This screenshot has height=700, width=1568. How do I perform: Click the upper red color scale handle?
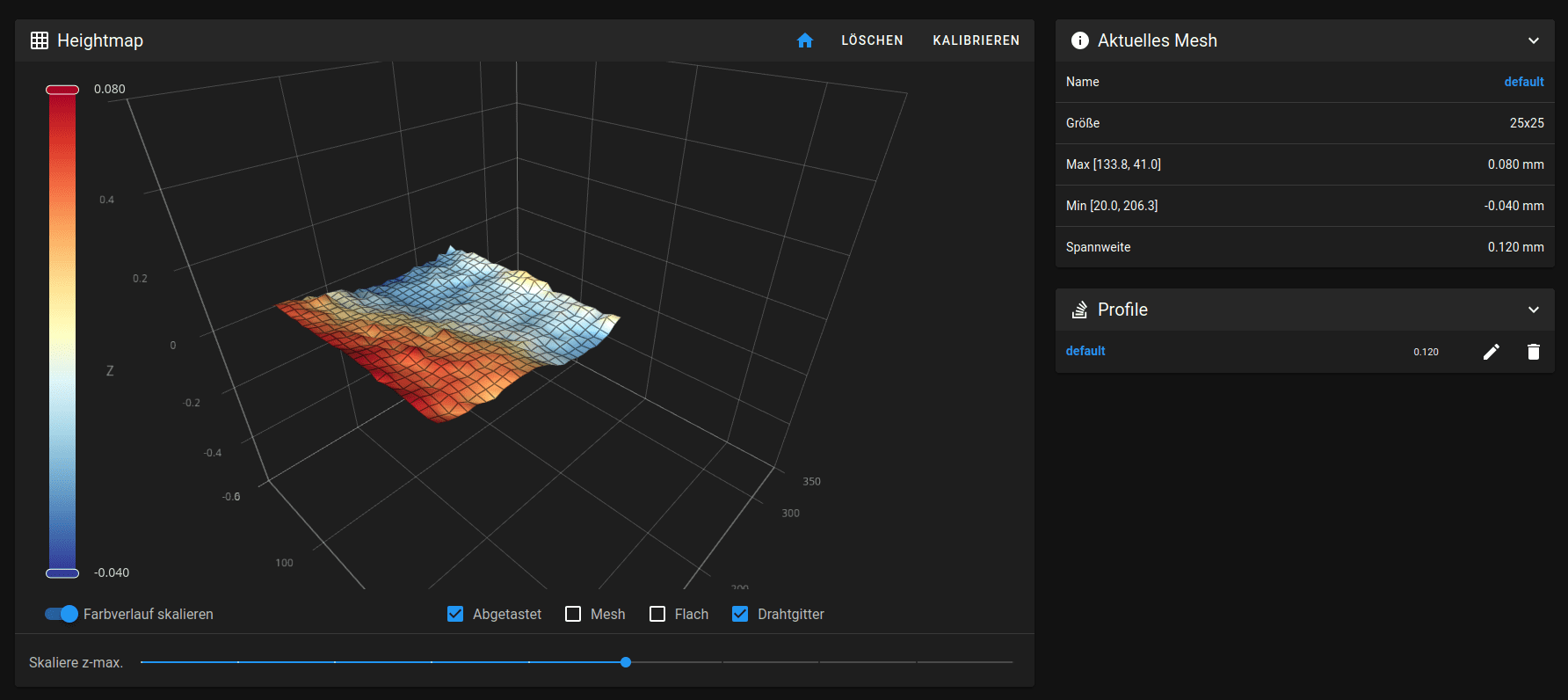point(62,90)
